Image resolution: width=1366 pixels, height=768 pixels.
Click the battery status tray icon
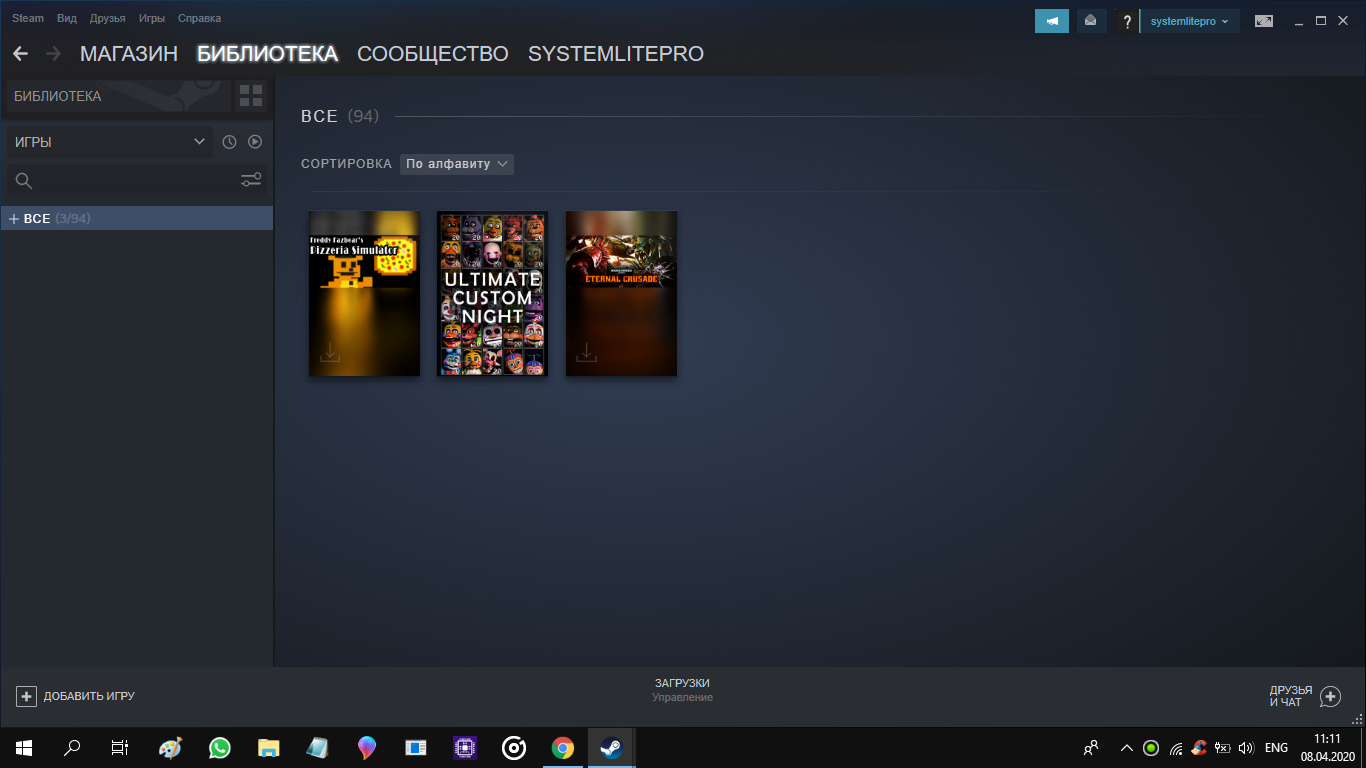[x=1222, y=747]
